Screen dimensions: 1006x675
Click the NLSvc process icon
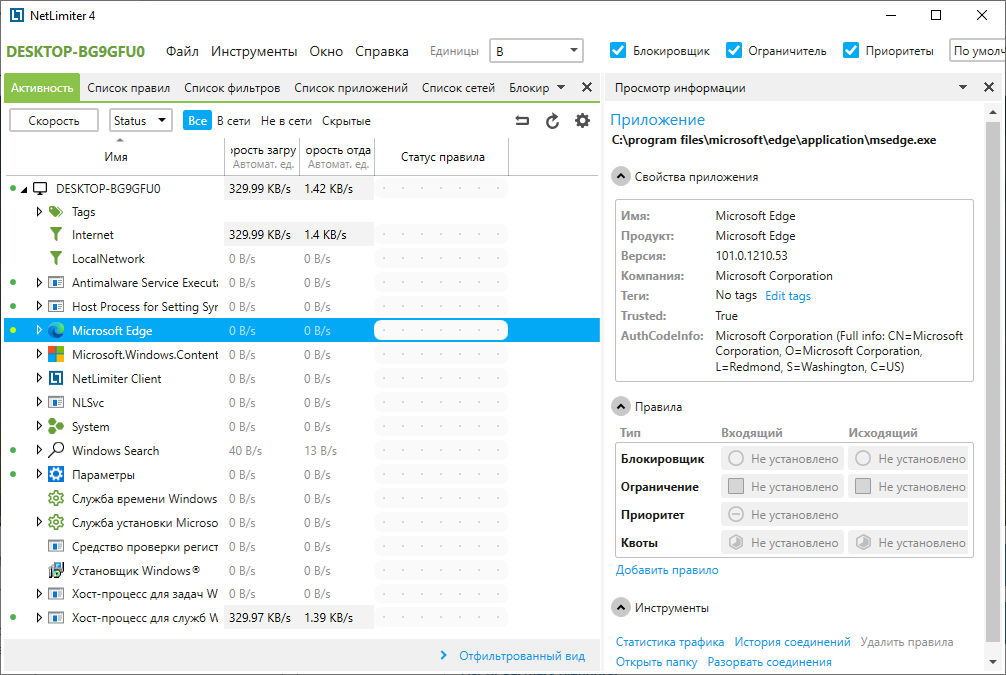coord(56,402)
